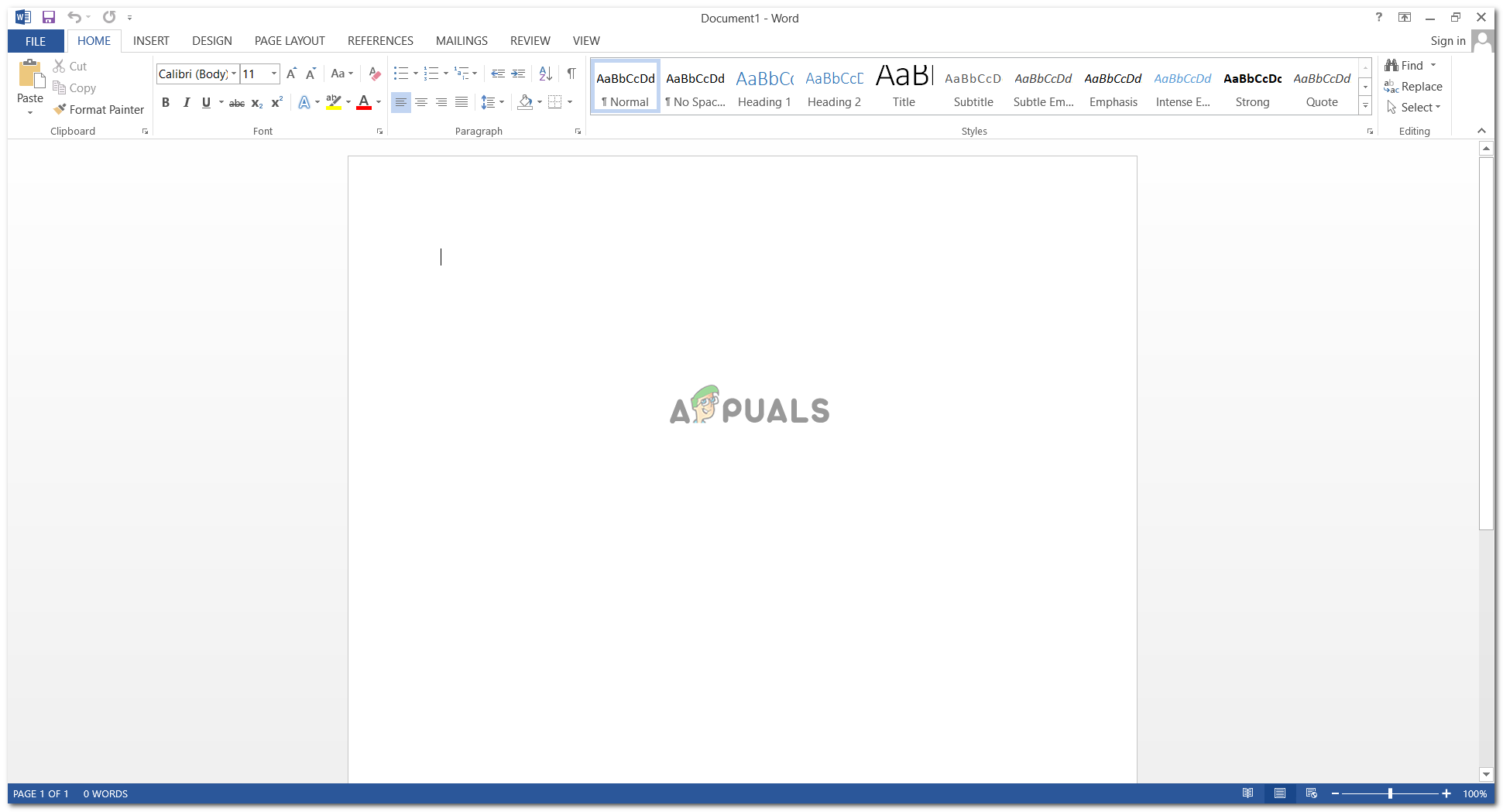Toggle underline formatting
Screen dimensions: 1503x812
206,102
